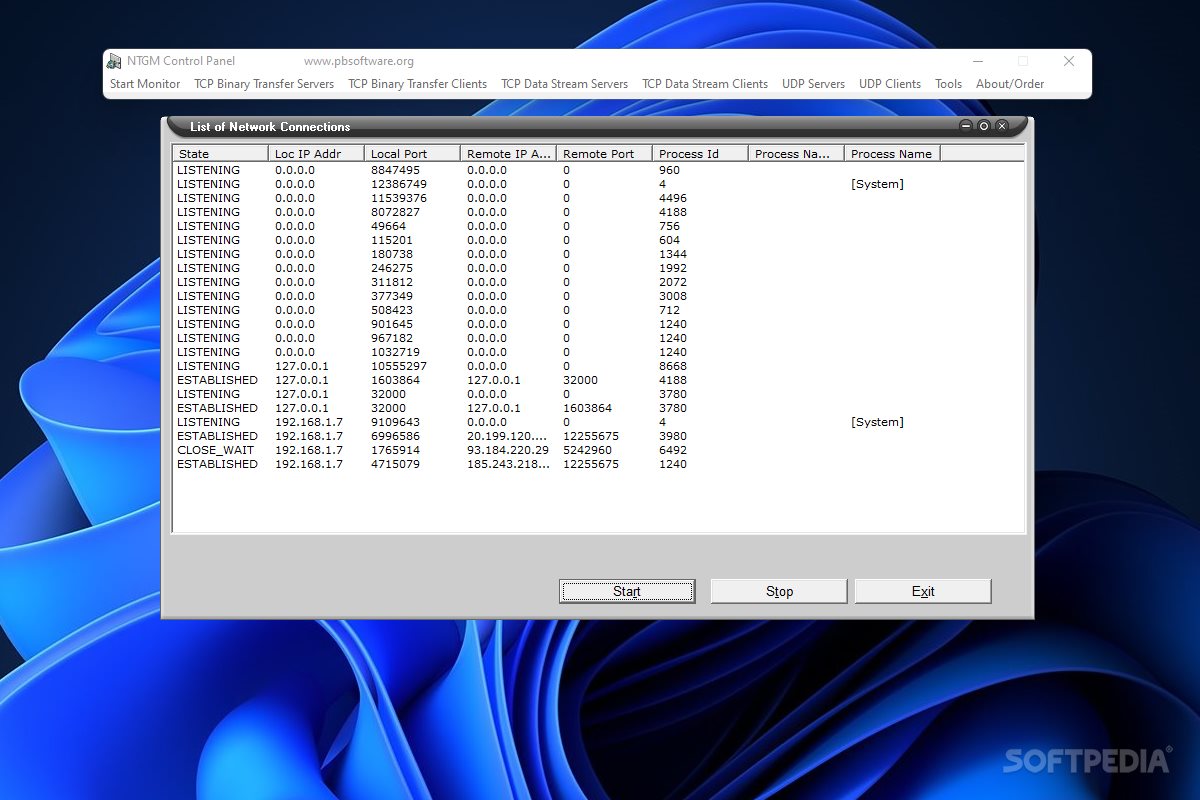Screen dimensions: 1200x800
Task: Open the Start Monitor menu
Action: tap(145, 84)
